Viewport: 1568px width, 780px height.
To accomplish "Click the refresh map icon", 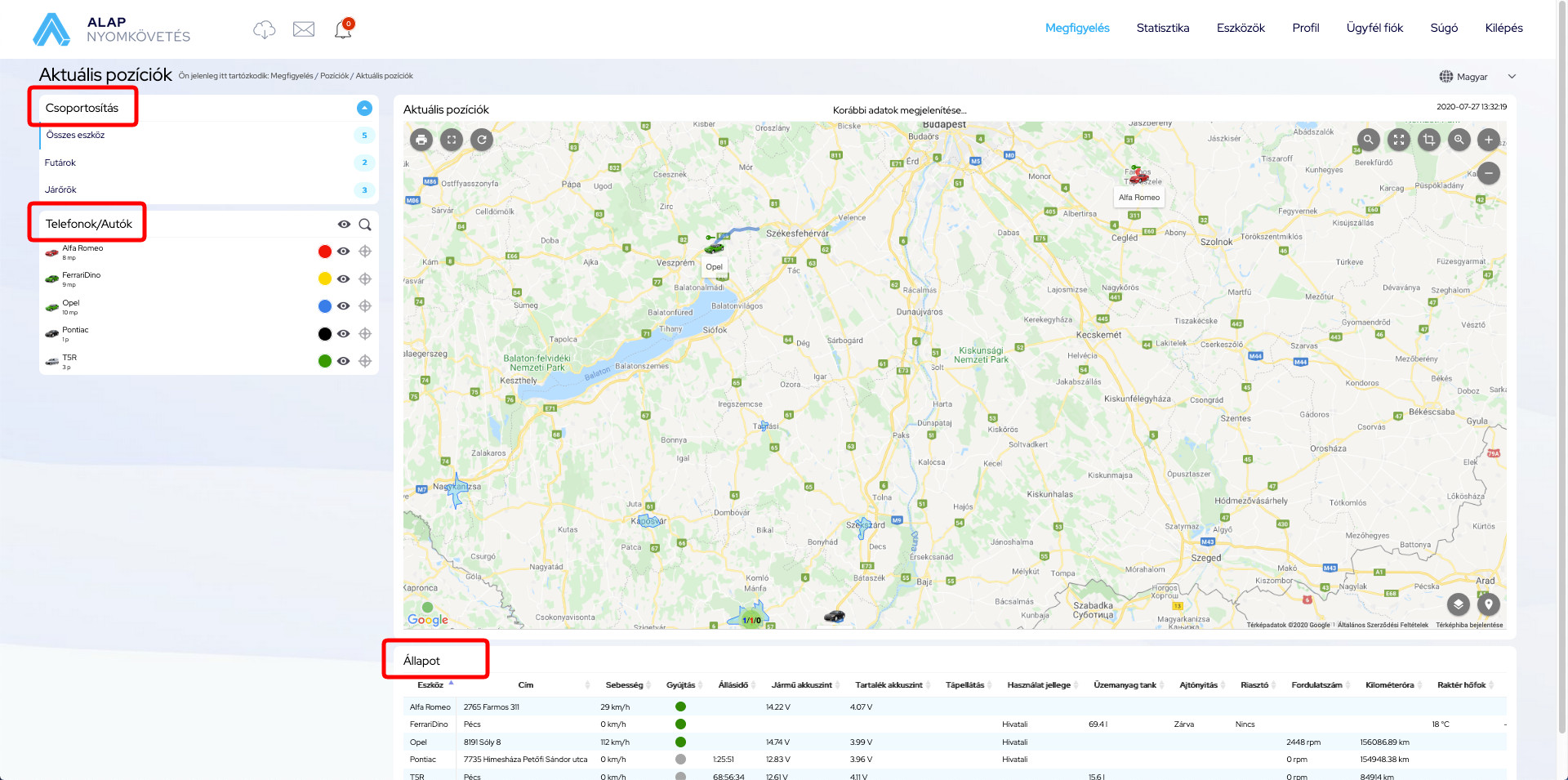I will pos(482,140).
